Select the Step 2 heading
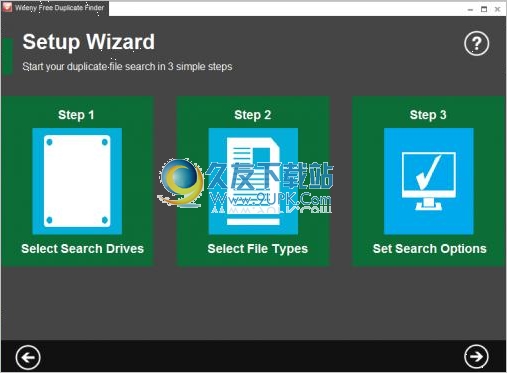Image resolution: width=507 pixels, height=373 pixels. (x=253, y=115)
